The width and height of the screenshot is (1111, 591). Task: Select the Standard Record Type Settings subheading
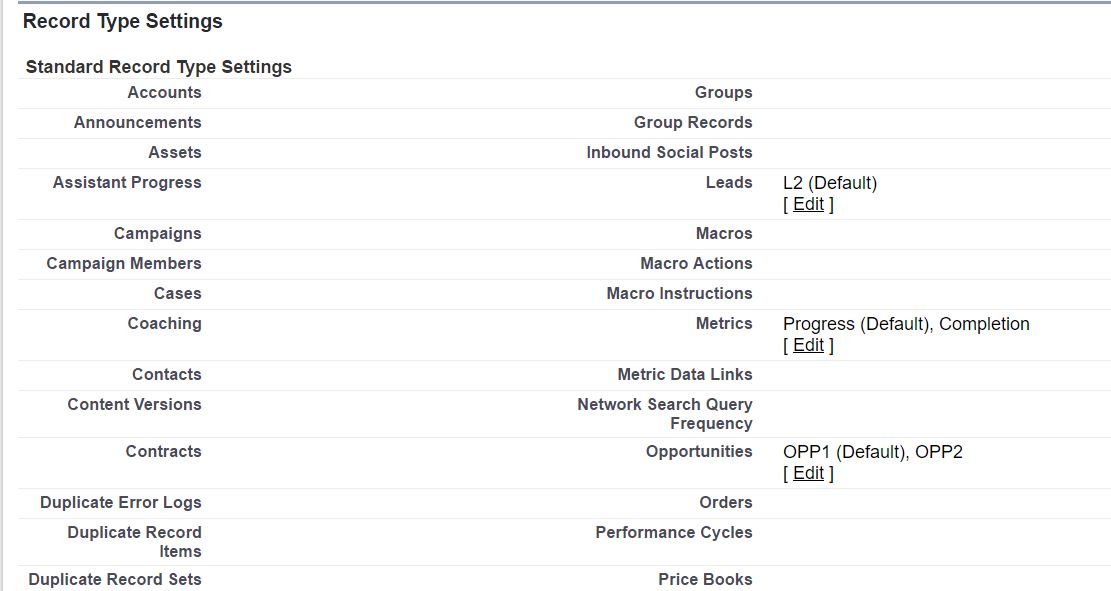[159, 67]
